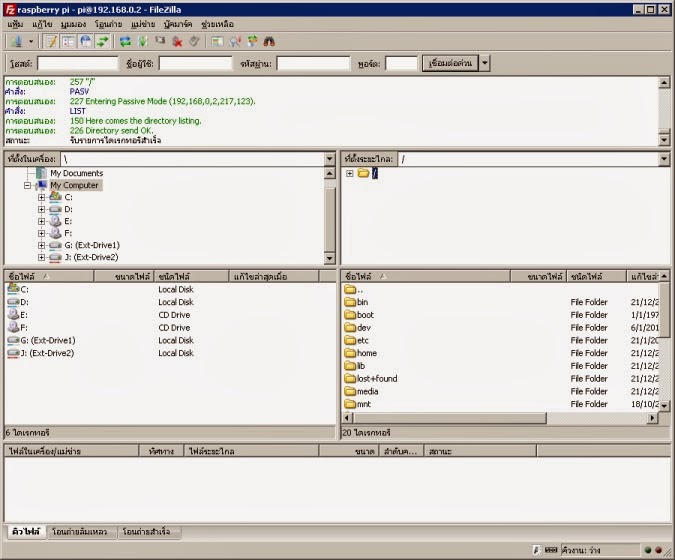Select the media folder in remote list

[367, 392]
